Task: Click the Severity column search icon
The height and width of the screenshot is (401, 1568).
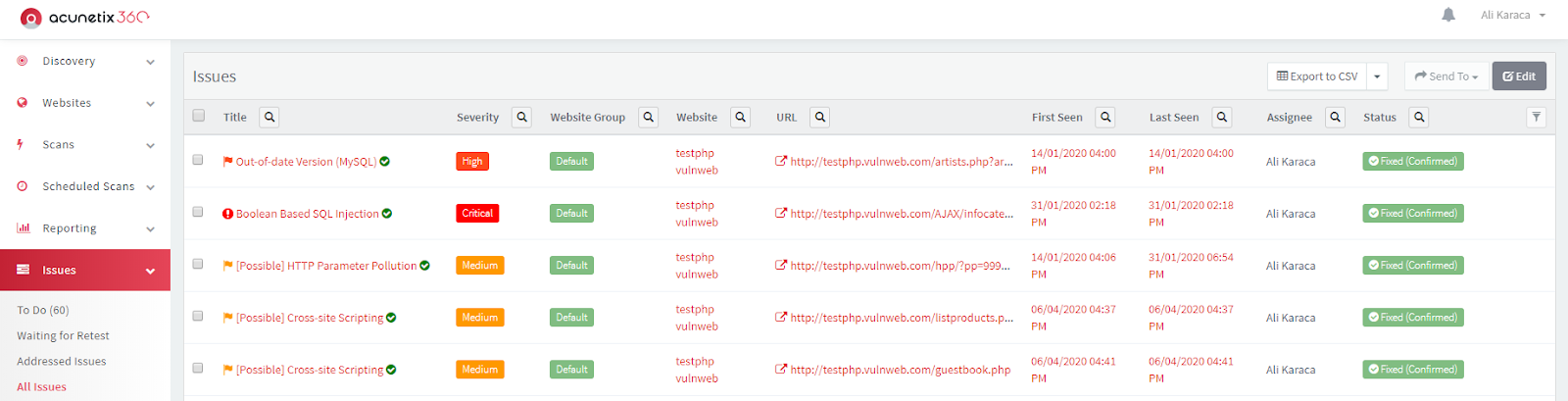Action: [521, 117]
